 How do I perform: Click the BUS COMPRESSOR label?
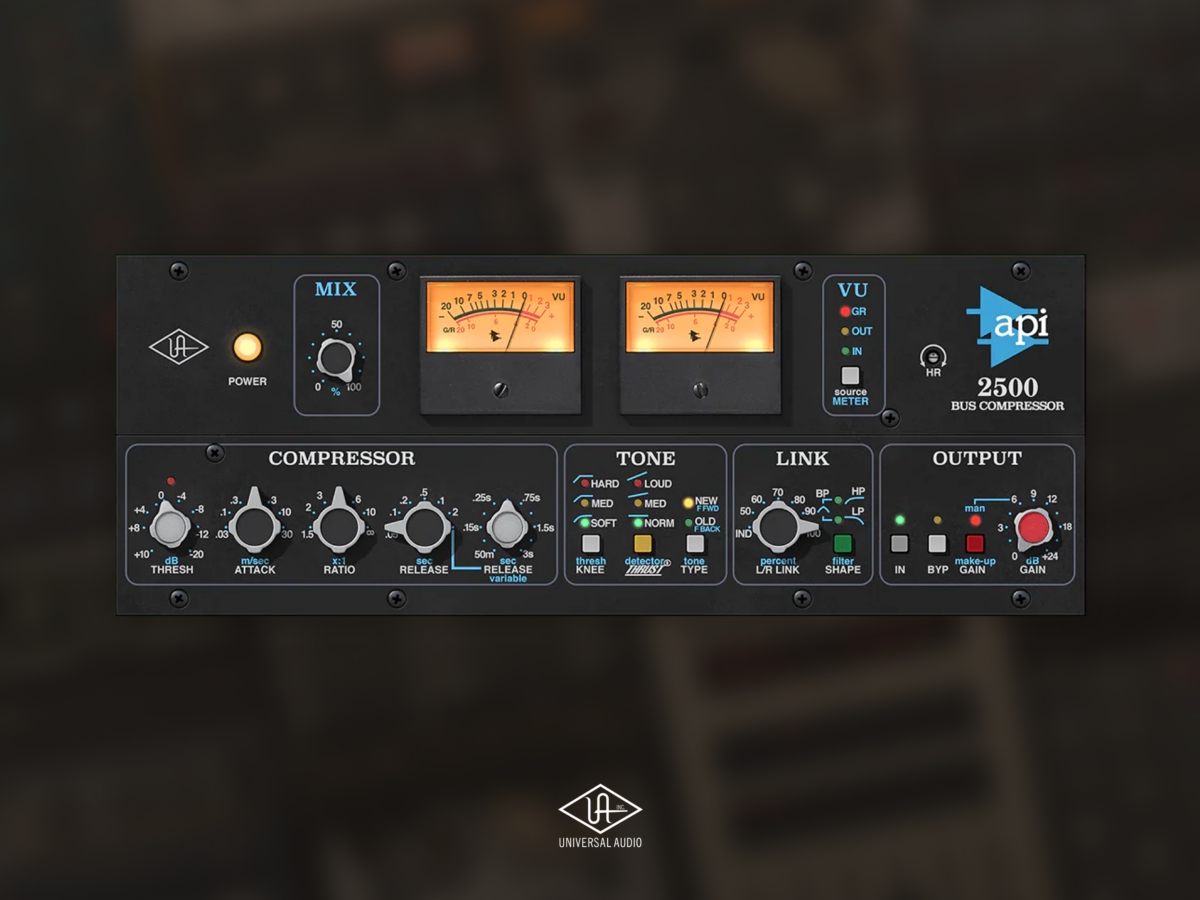click(x=1007, y=406)
